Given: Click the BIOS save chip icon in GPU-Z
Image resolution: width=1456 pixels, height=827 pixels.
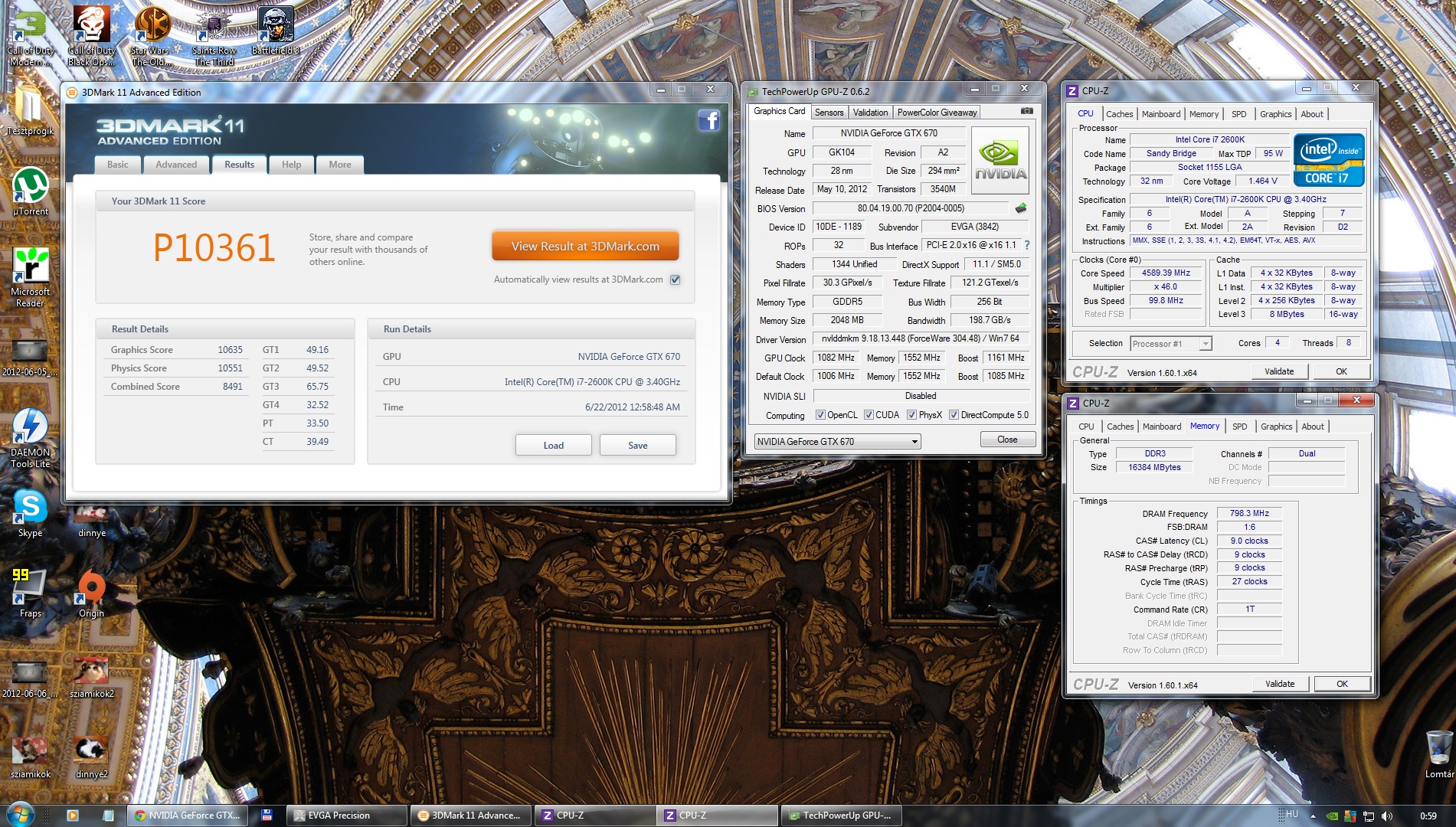Looking at the screenshot, I should coord(1020,208).
